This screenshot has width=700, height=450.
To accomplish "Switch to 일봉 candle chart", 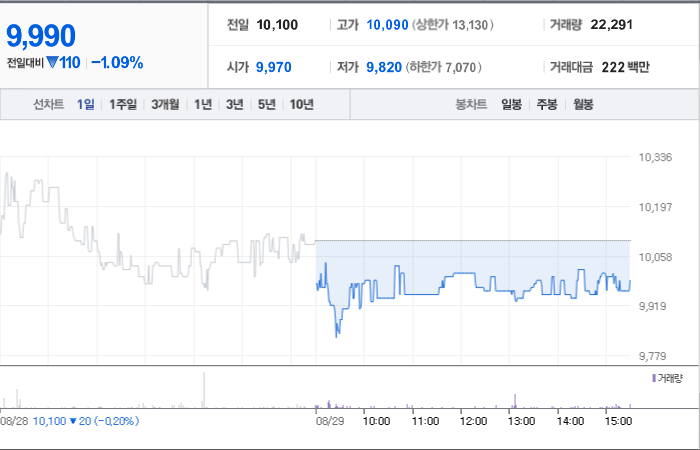I will tap(511, 104).
